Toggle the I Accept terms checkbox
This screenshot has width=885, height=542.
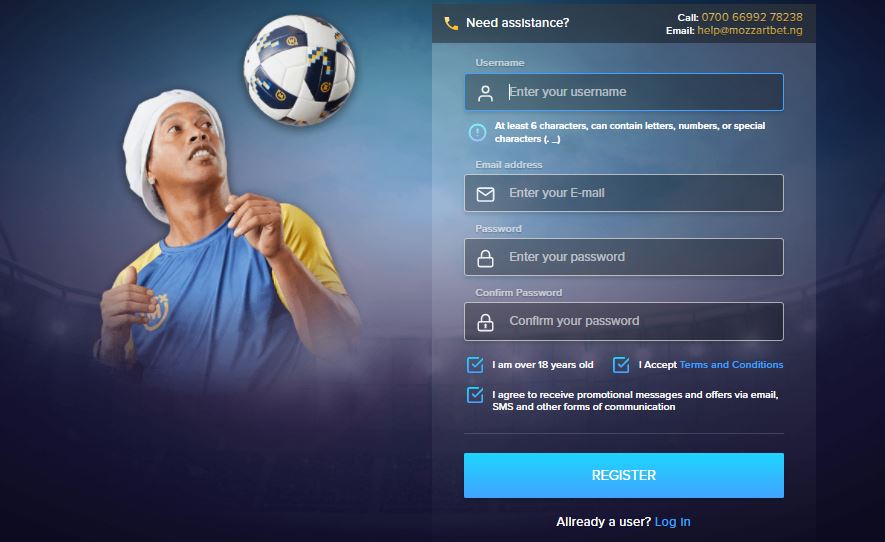(621, 365)
